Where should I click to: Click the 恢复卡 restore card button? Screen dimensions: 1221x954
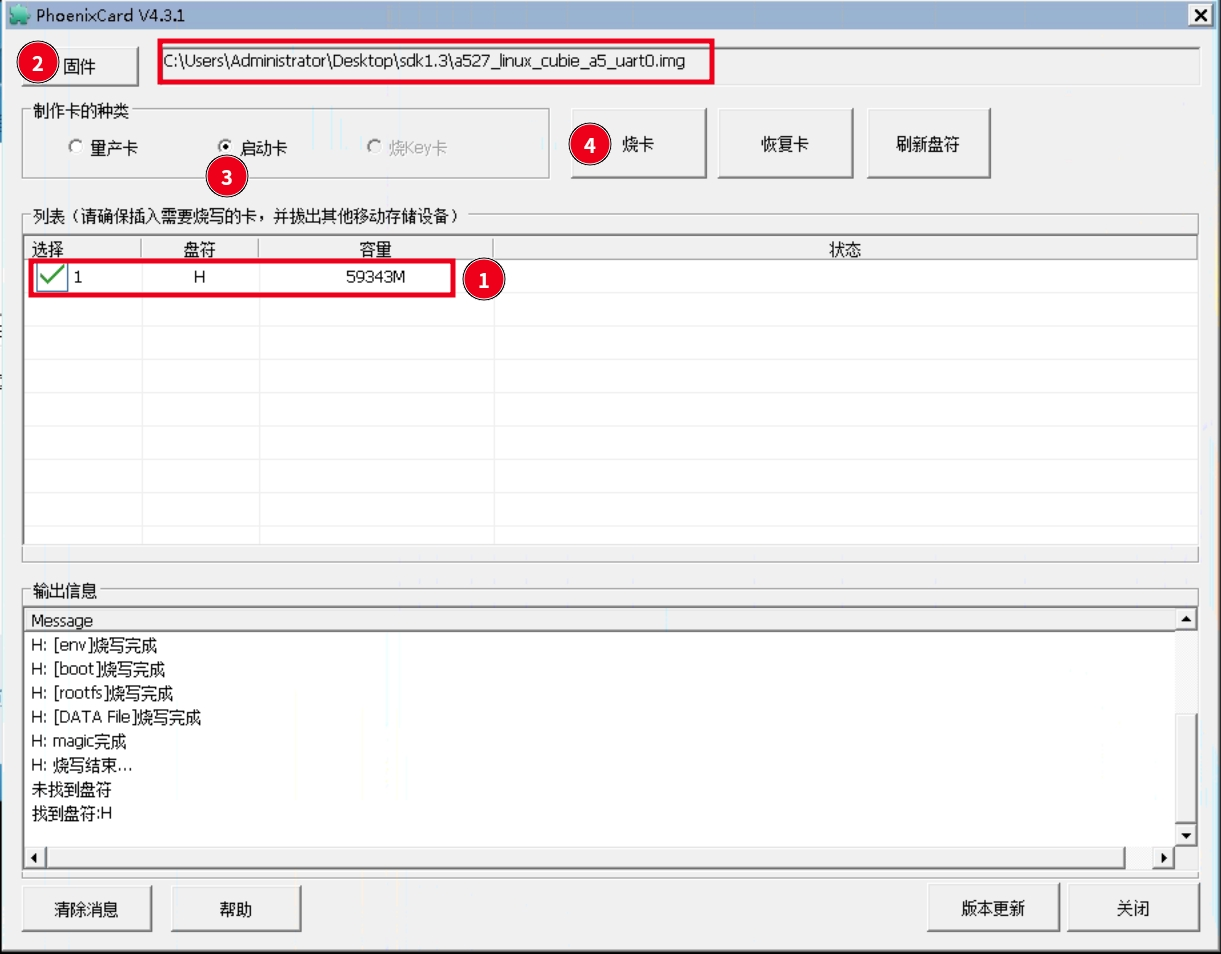784,144
